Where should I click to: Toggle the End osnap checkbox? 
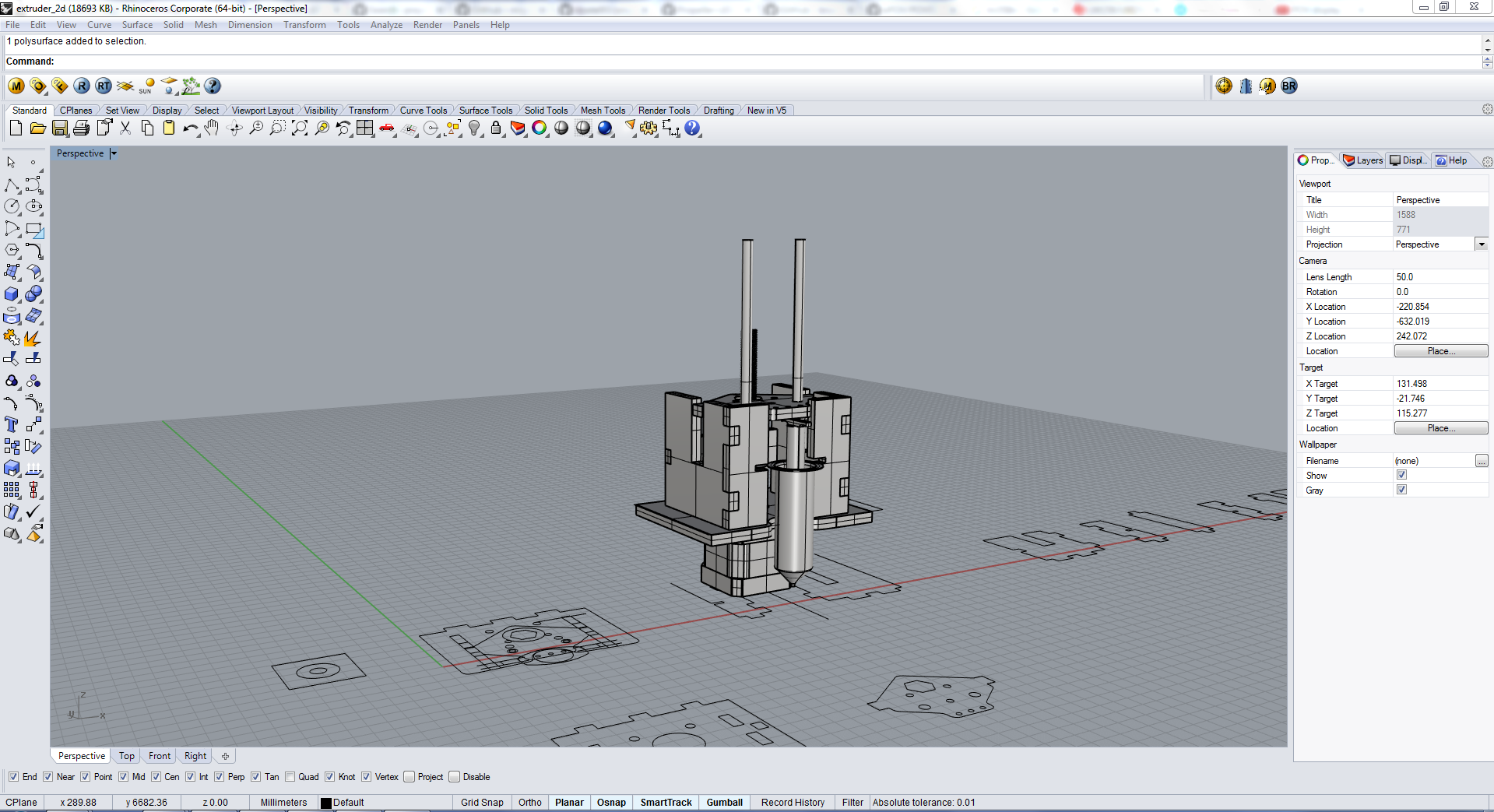(x=13, y=777)
